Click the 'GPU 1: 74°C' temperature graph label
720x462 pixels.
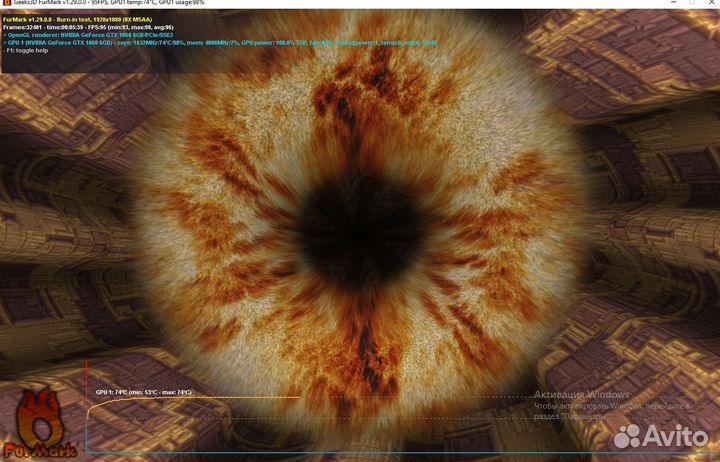pyautogui.click(x=144, y=392)
